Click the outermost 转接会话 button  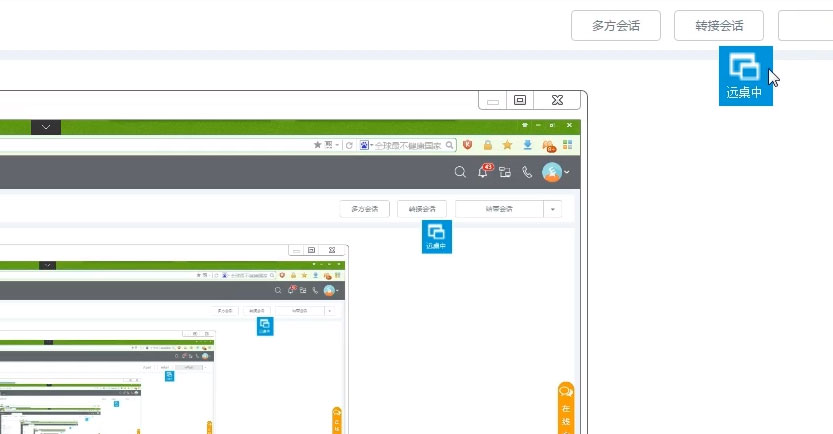point(719,25)
